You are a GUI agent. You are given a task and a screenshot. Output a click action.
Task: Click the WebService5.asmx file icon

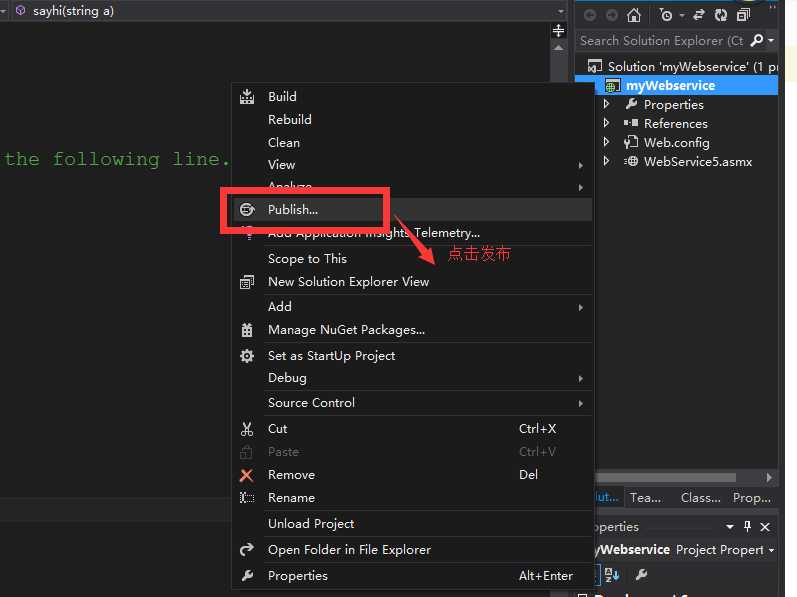631,162
